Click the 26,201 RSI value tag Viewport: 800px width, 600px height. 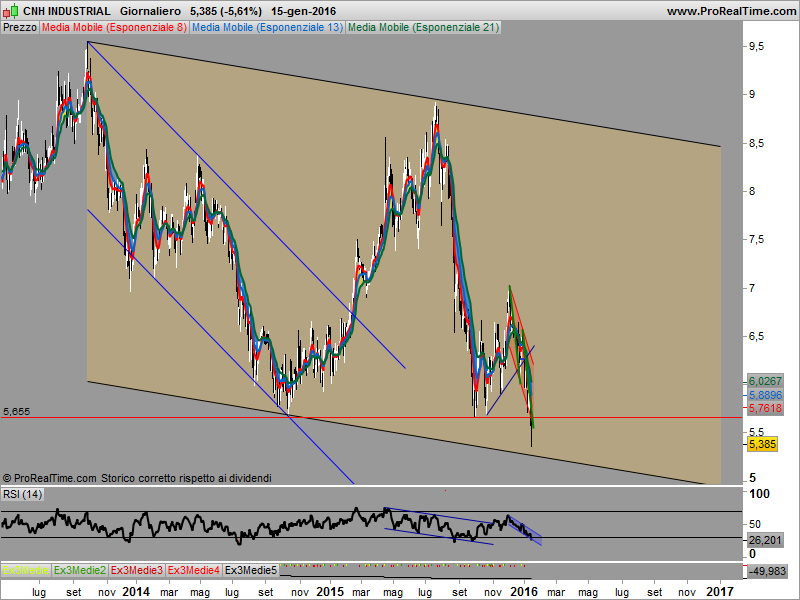coord(765,540)
